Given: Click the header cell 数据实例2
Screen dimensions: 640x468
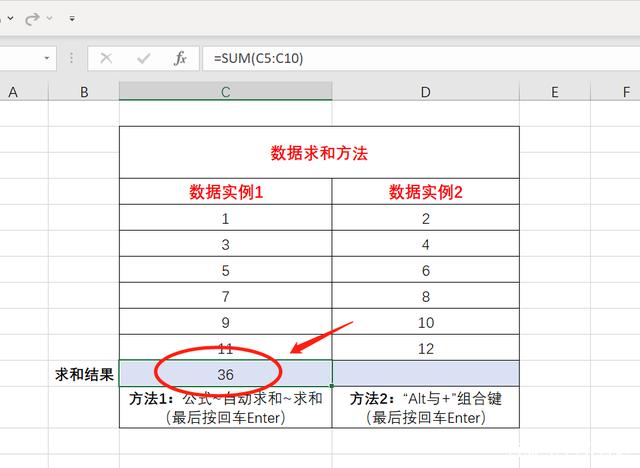Looking at the screenshot, I should coord(426,191).
